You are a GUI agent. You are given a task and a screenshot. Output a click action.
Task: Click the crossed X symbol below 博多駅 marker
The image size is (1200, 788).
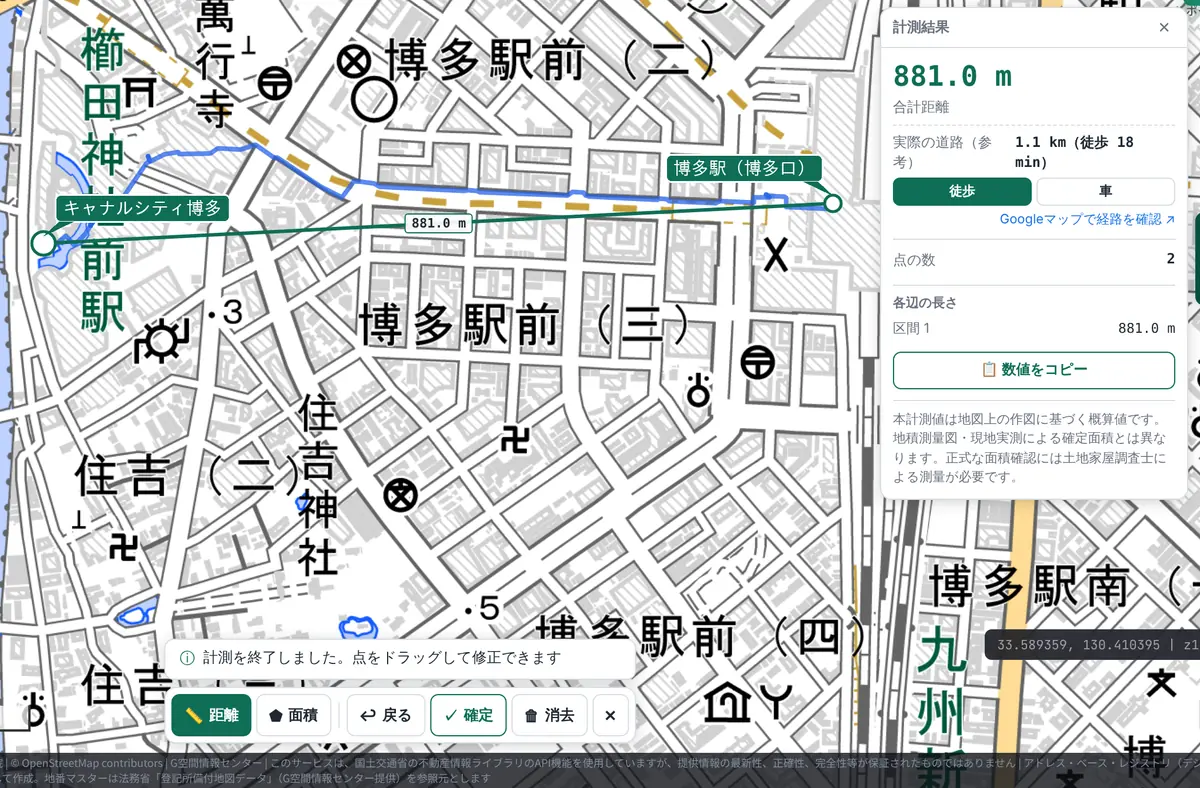point(776,254)
